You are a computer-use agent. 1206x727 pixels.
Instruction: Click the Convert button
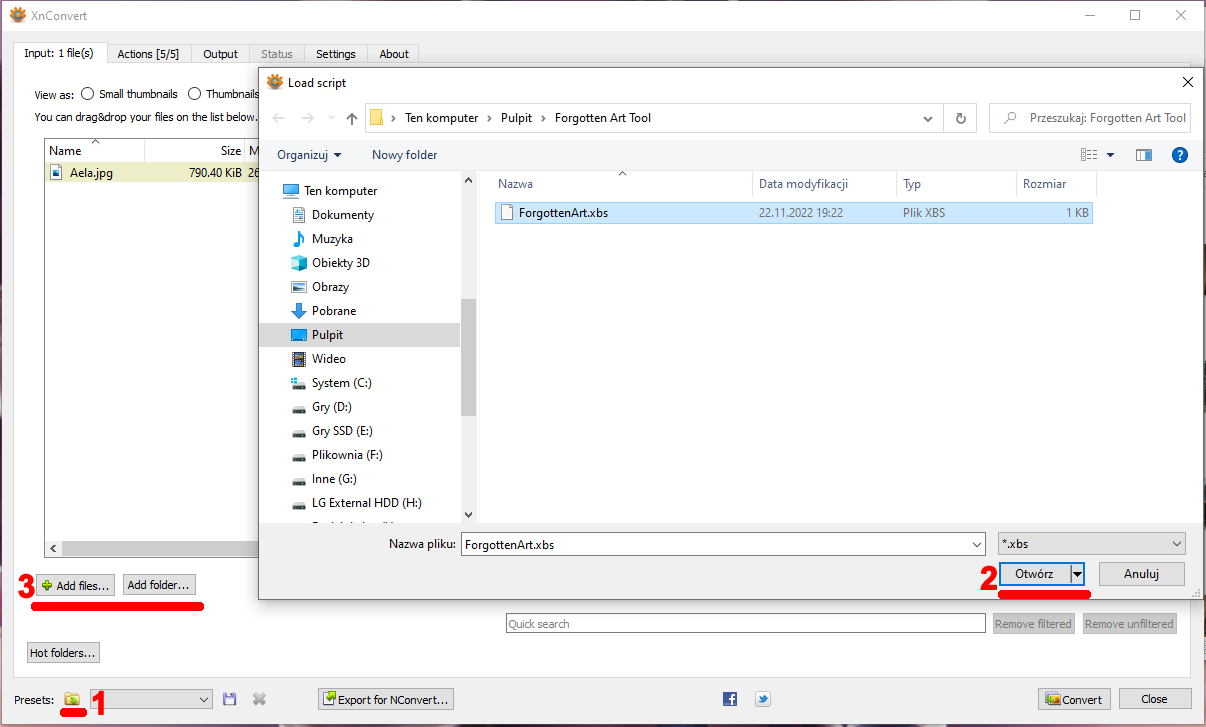tap(1074, 699)
